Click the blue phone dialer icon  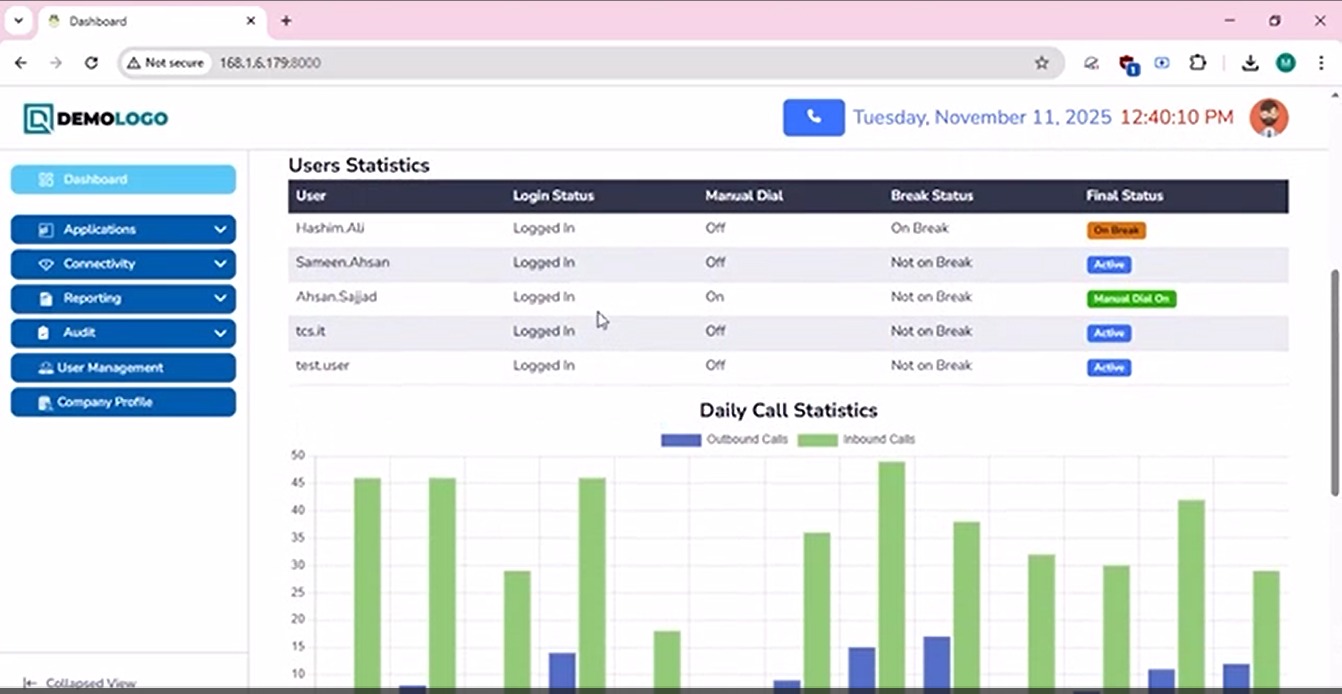813,117
